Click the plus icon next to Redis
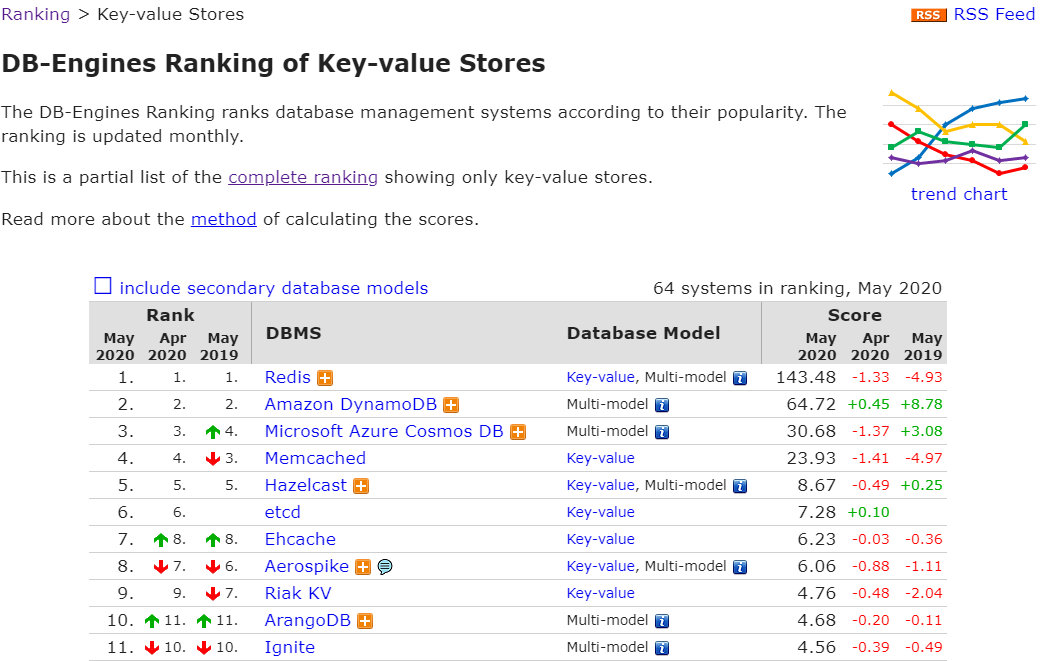 click(325, 378)
